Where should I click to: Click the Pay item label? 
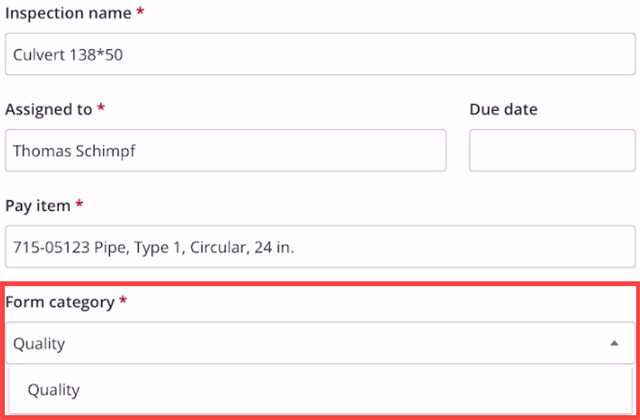(38, 205)
